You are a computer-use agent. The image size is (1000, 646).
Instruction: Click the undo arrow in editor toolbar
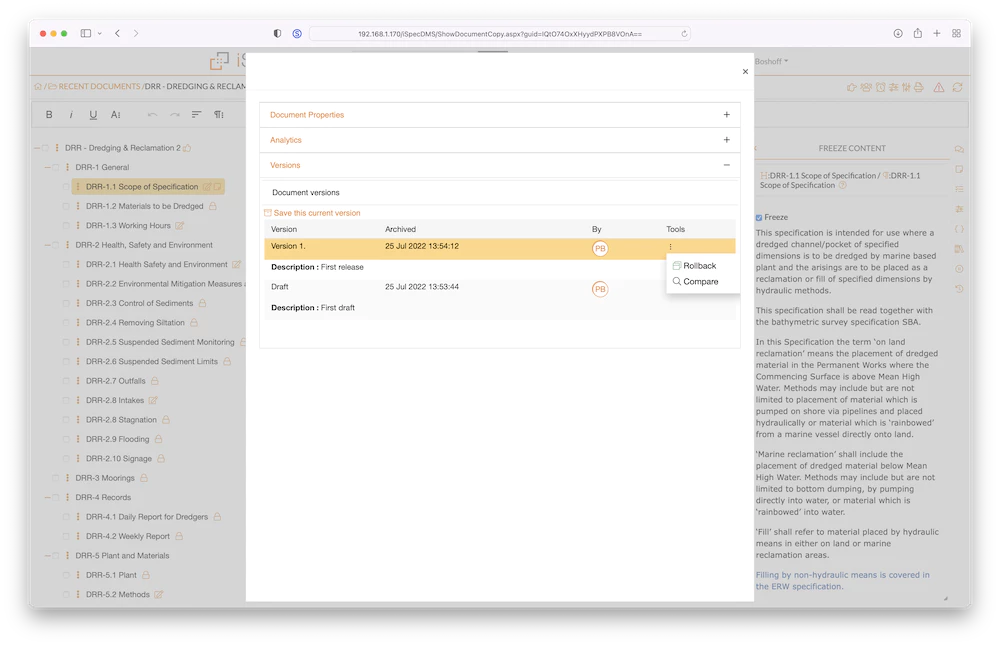click(x=152, y=115)
